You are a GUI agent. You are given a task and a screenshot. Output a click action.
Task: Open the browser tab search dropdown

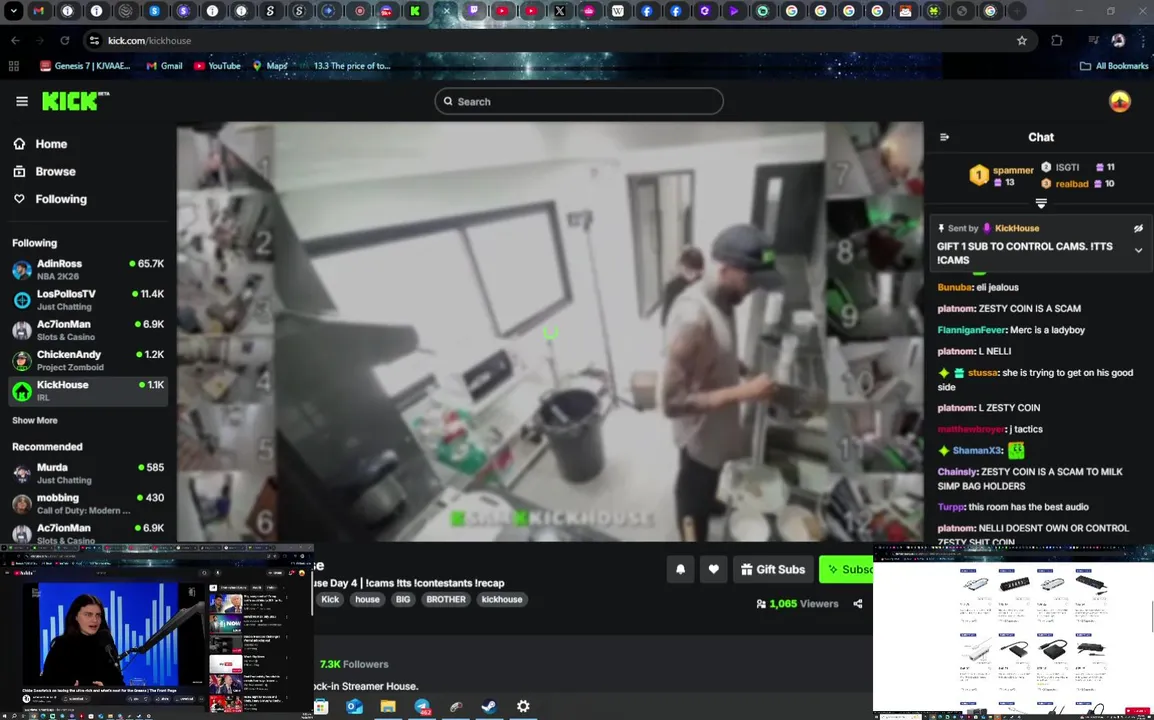point(13,11)
